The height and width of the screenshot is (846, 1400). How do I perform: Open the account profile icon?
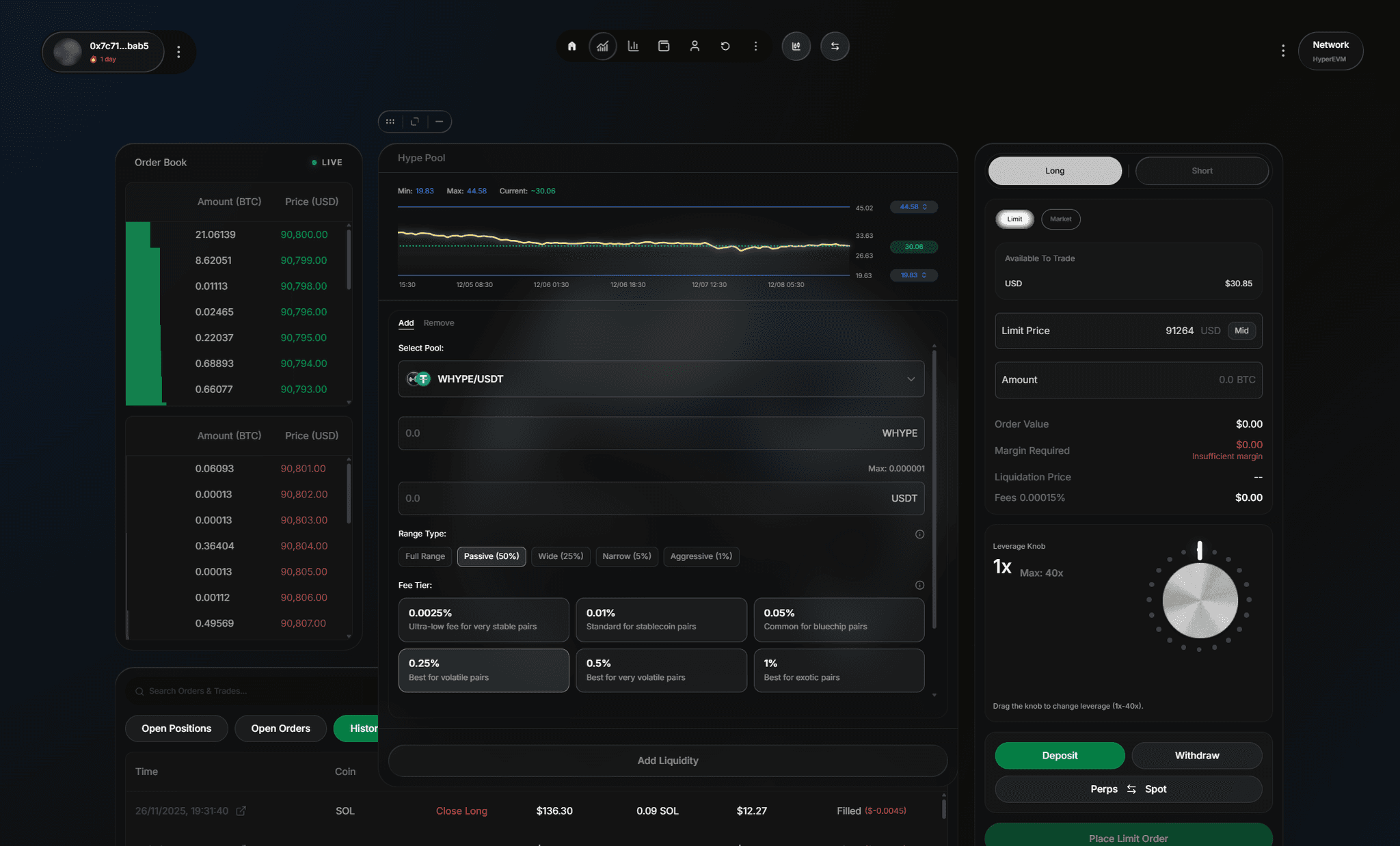coord(695,46)
